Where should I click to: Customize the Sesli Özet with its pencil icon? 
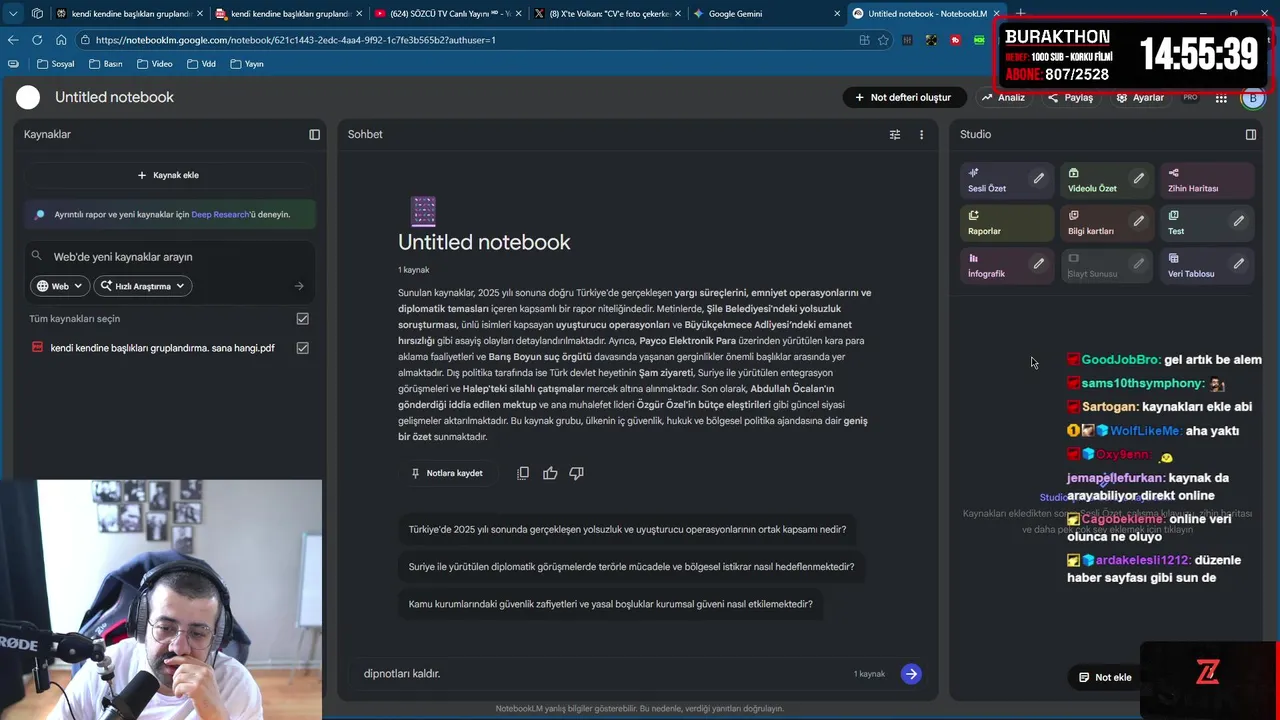[1038, 179]
